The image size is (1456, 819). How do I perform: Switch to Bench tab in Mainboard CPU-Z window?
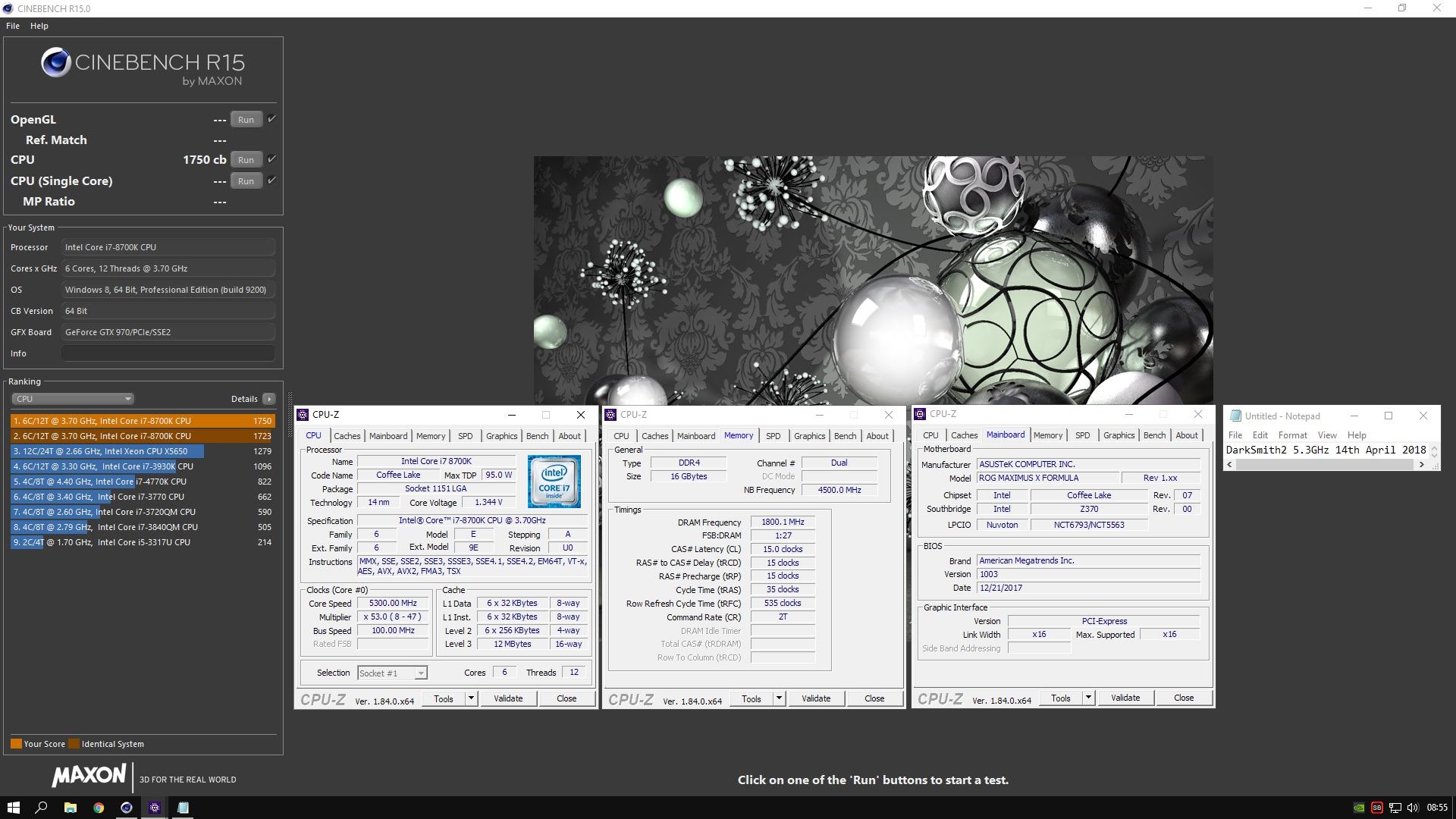1154,435
